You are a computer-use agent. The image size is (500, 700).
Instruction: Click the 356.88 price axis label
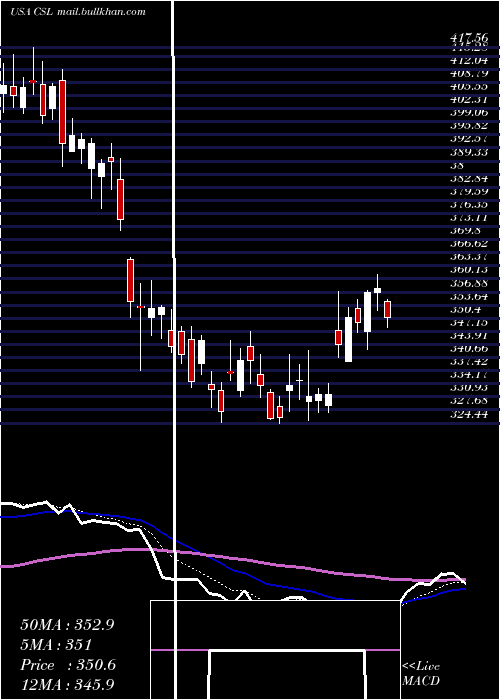click(468, 284)
